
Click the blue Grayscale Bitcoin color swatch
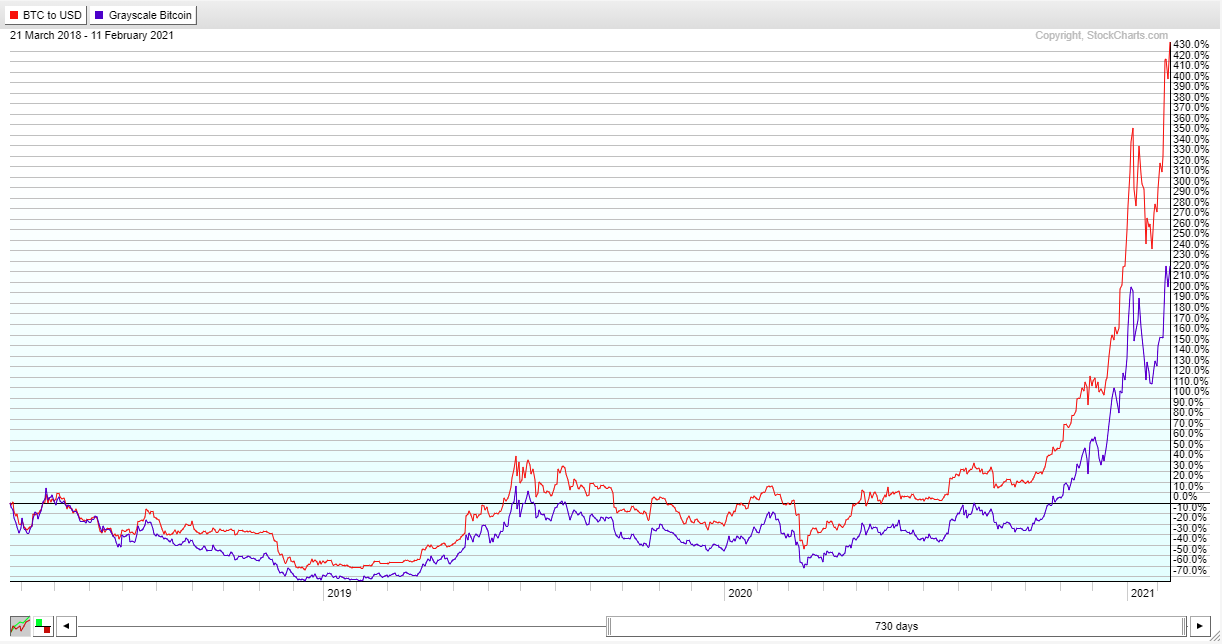point(100,15)
